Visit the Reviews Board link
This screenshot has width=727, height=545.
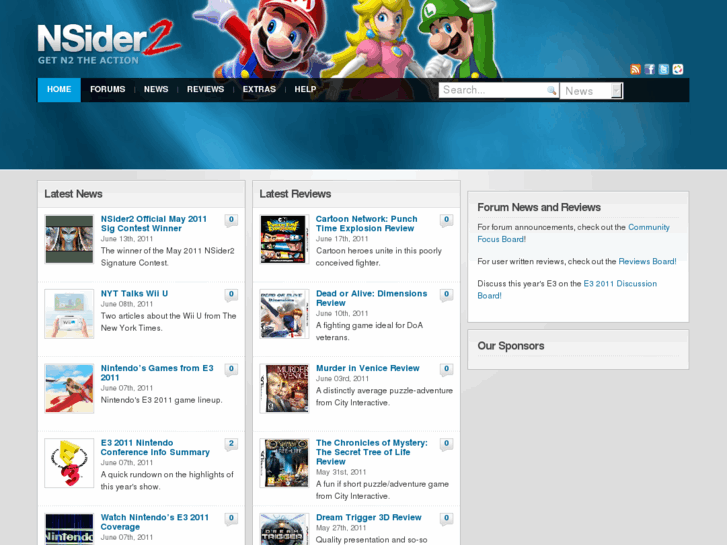click(x=647, y=262)
